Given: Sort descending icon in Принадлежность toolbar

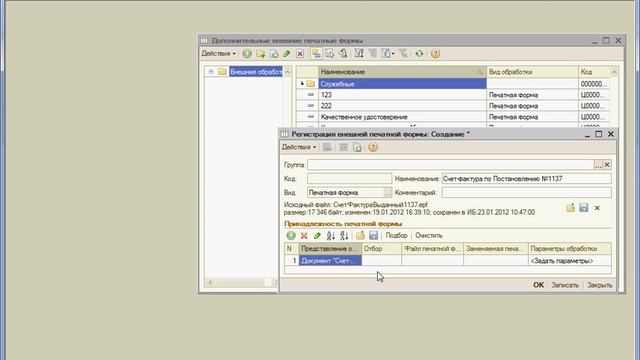Looking at the screenshot, I should pyautogui.click(x=344, y=236).
